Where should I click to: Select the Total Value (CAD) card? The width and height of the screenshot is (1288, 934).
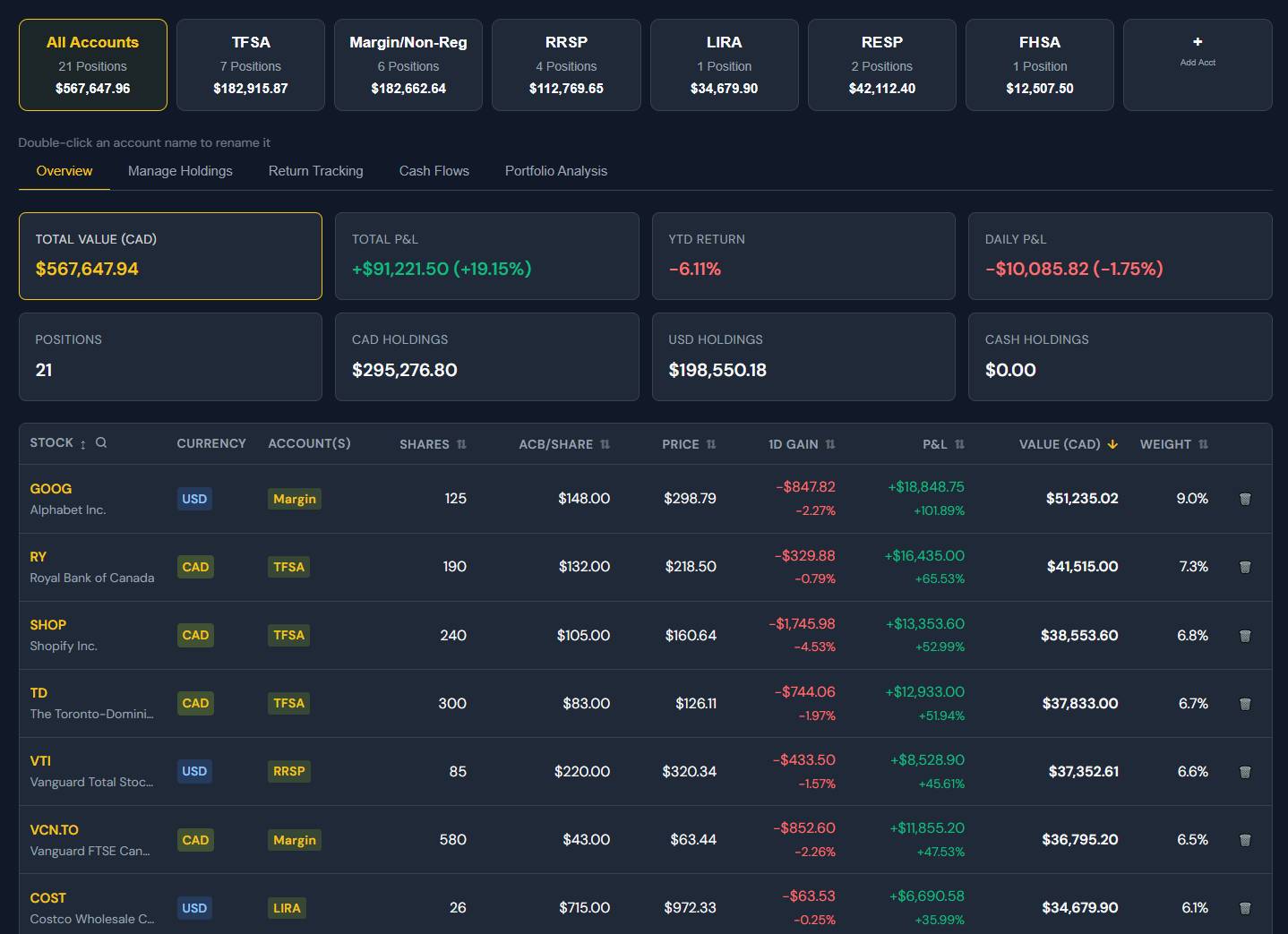point(170,255)
